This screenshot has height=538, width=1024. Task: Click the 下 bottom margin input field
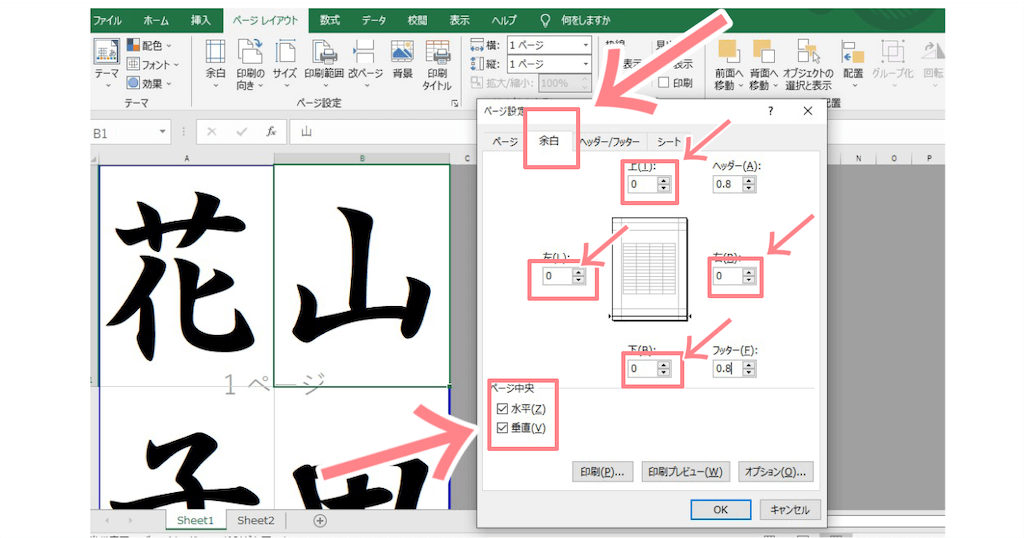pyautogui.click(x=642, y=368)
